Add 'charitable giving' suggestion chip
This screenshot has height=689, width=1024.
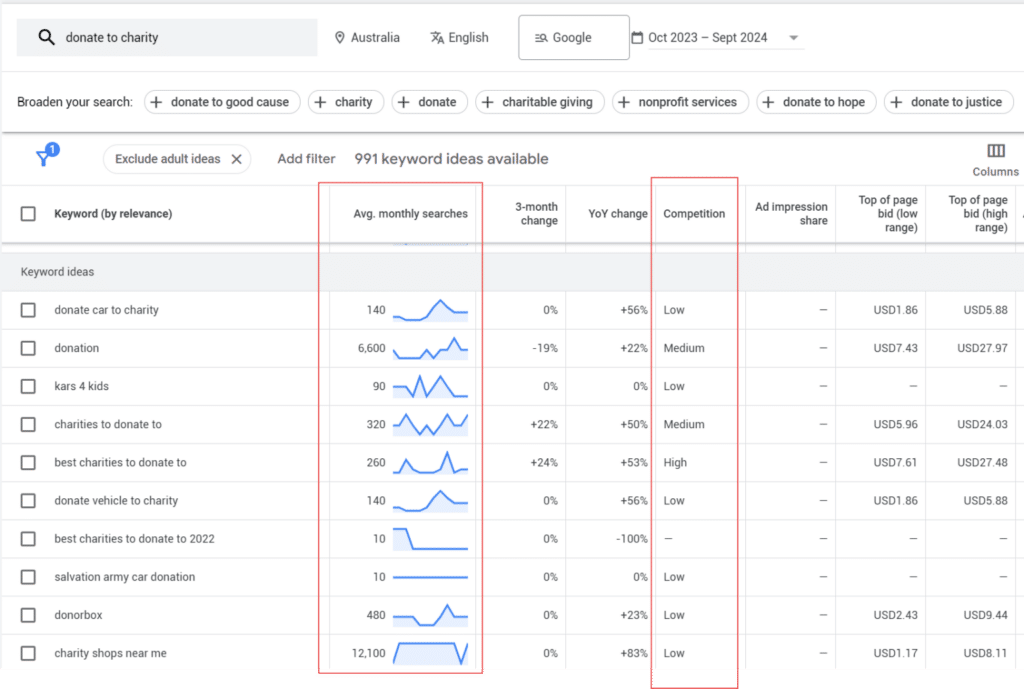tap(540, 102)
